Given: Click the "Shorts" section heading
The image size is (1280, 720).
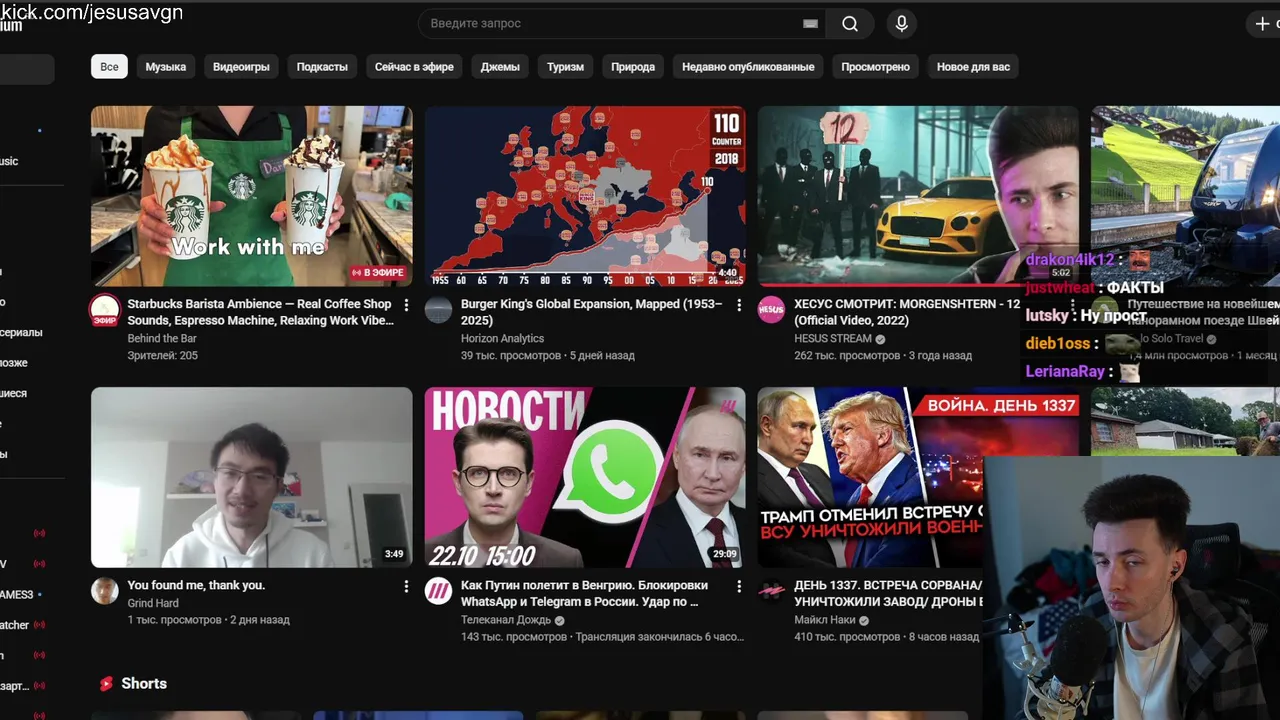Looking at the screenshot, I should click(x=144, y=684).
